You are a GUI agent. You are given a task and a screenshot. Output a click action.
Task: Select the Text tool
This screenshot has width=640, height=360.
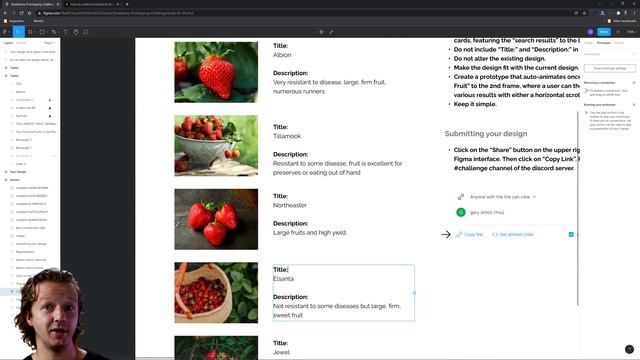pyautogui.click(x=65, y=32)
